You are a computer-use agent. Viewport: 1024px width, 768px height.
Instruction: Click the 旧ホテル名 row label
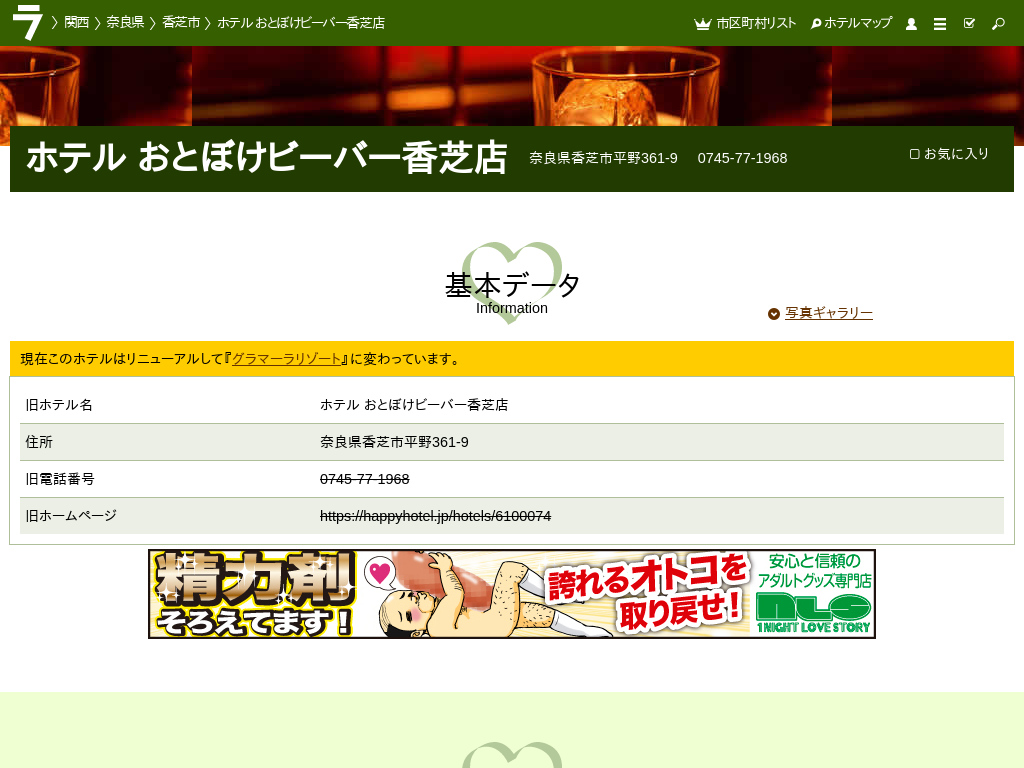click(59, 405)
